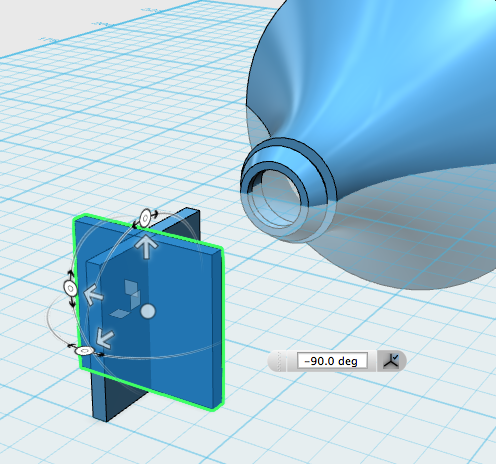Click the -90.0 deg angle field
This screenshot has width=496, height=464.
coord(332,361)
